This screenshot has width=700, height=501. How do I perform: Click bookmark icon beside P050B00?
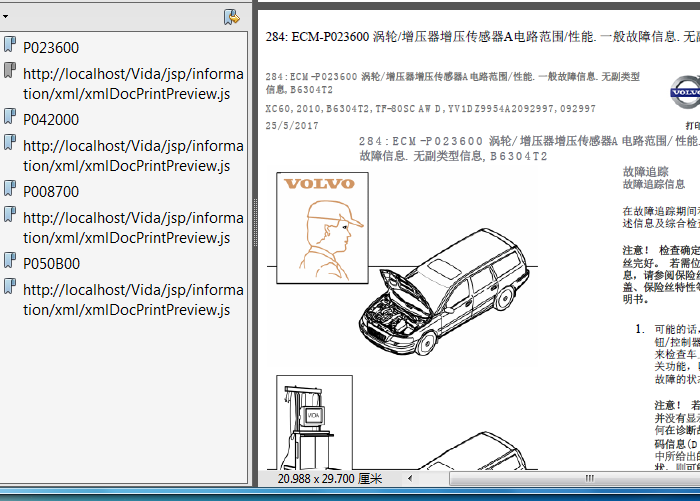10,260
